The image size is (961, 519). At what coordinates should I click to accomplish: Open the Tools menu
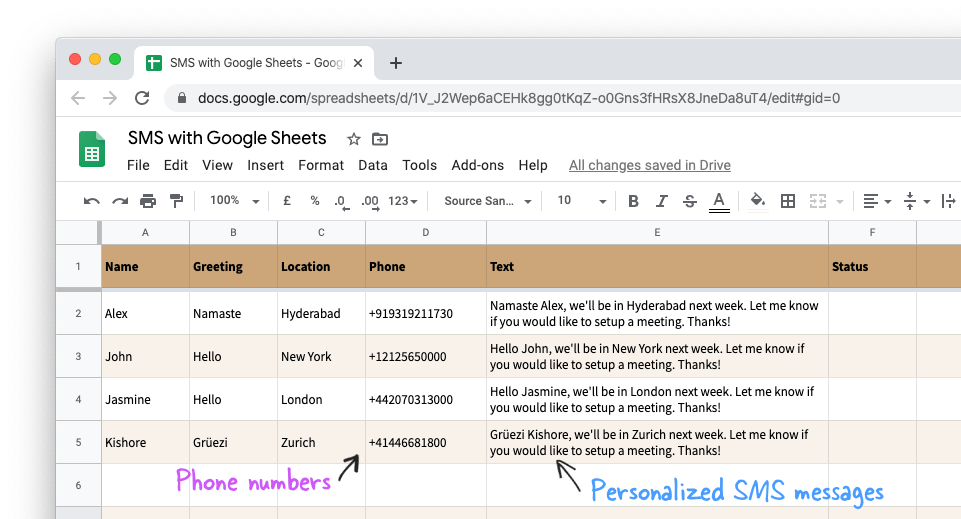[419, 165]
